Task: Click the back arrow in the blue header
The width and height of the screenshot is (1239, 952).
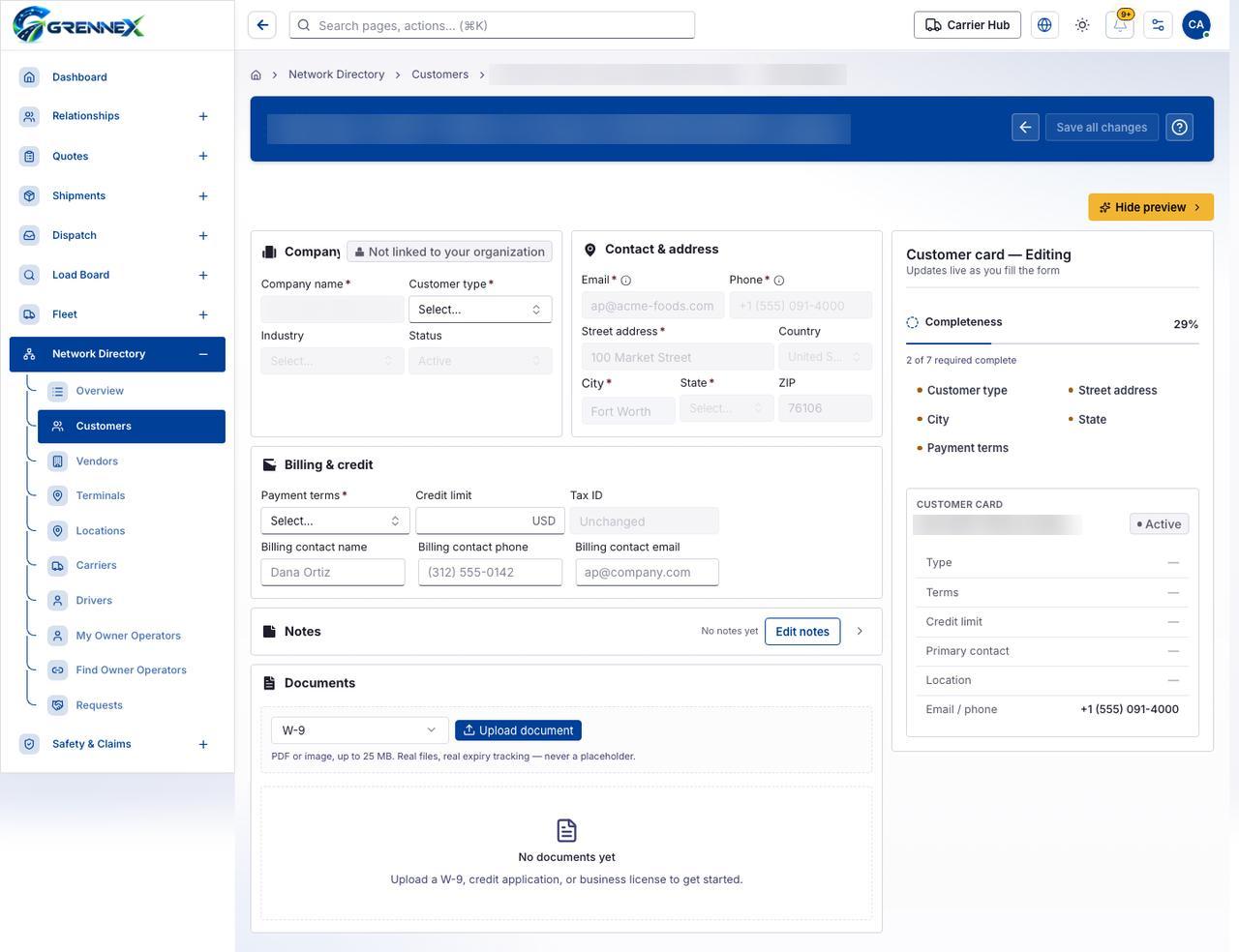Action: pyautogui.click(x=1026, y=127)
